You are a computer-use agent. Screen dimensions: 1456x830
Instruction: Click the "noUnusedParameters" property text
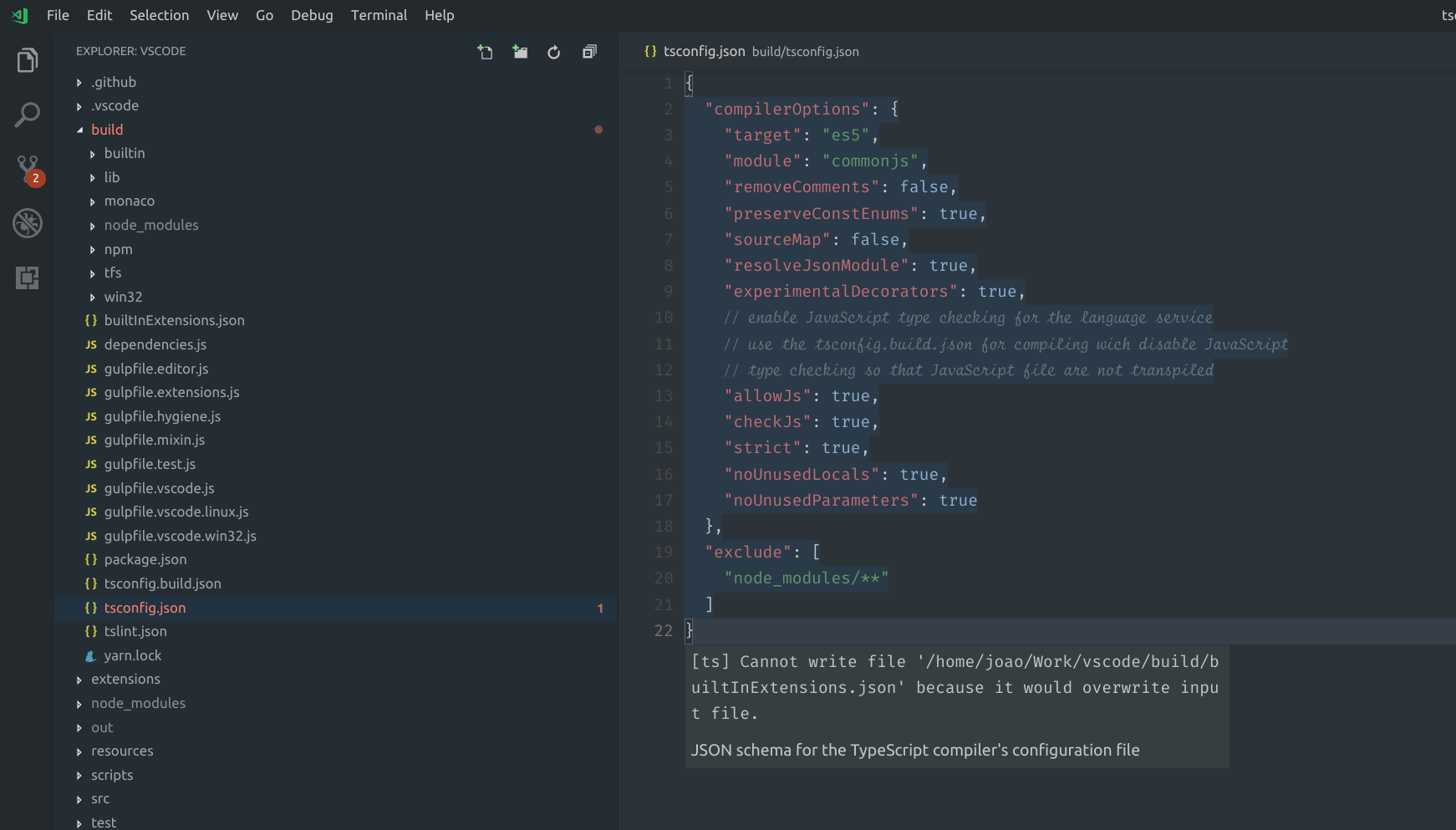tap(822, 500)
